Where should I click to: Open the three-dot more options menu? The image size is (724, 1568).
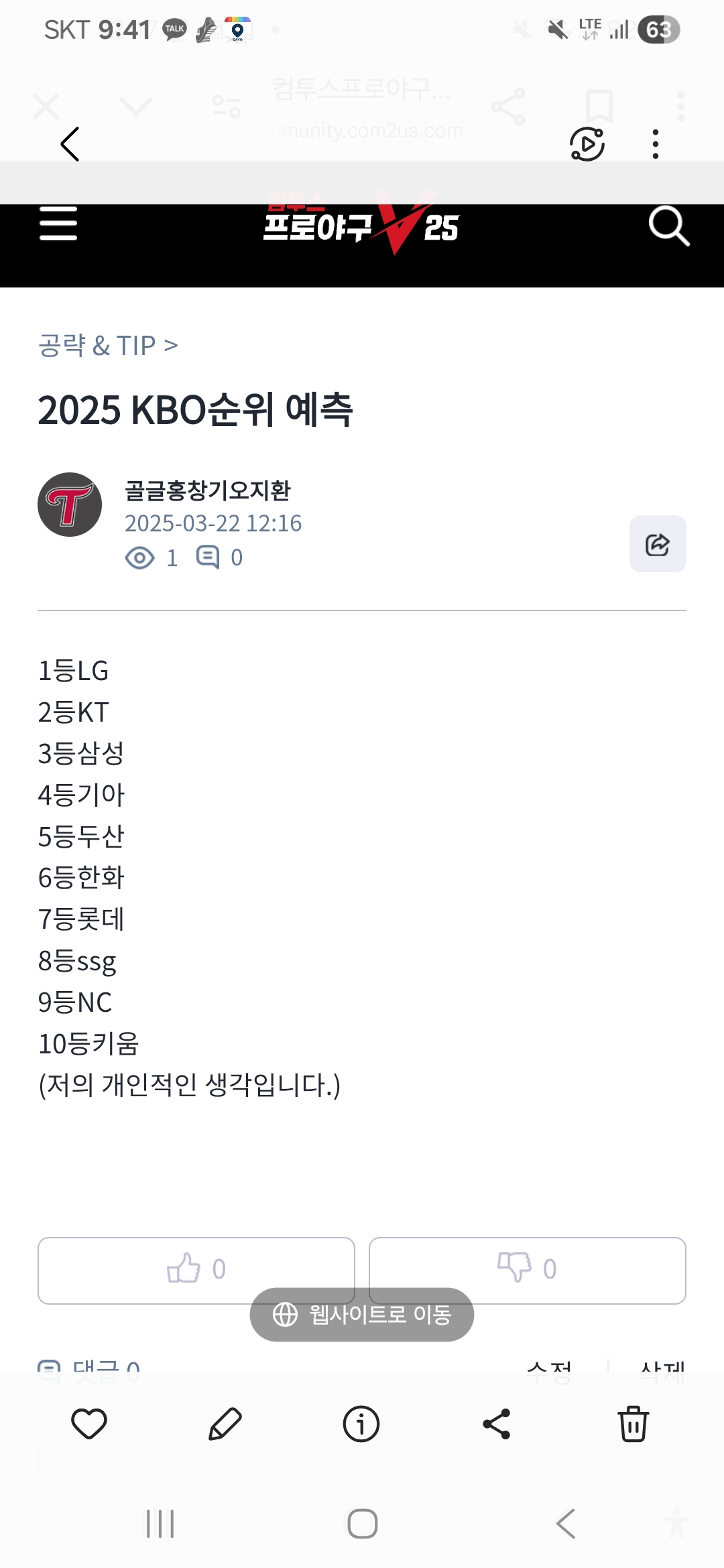[655, 144]
